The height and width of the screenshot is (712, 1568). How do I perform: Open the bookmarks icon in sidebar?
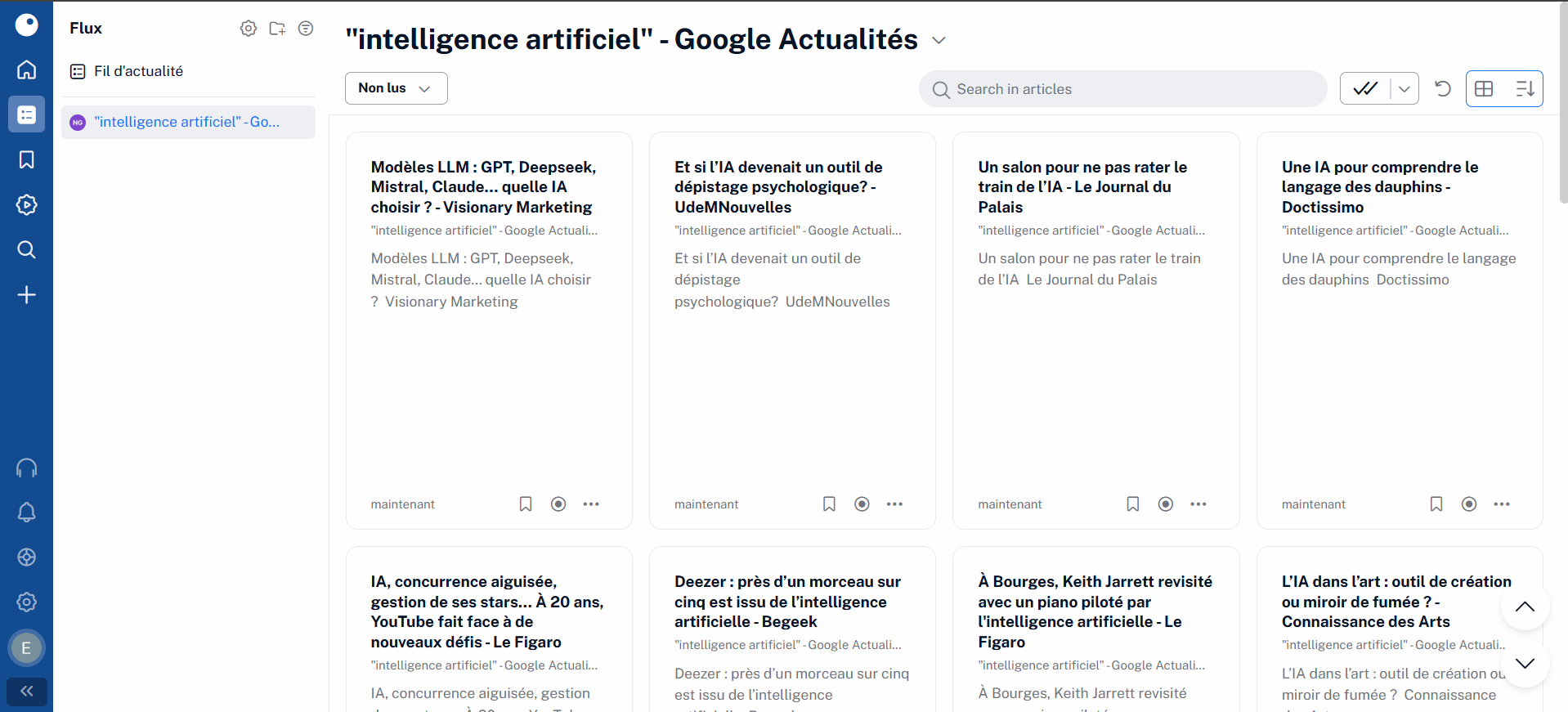pos(26,159)
